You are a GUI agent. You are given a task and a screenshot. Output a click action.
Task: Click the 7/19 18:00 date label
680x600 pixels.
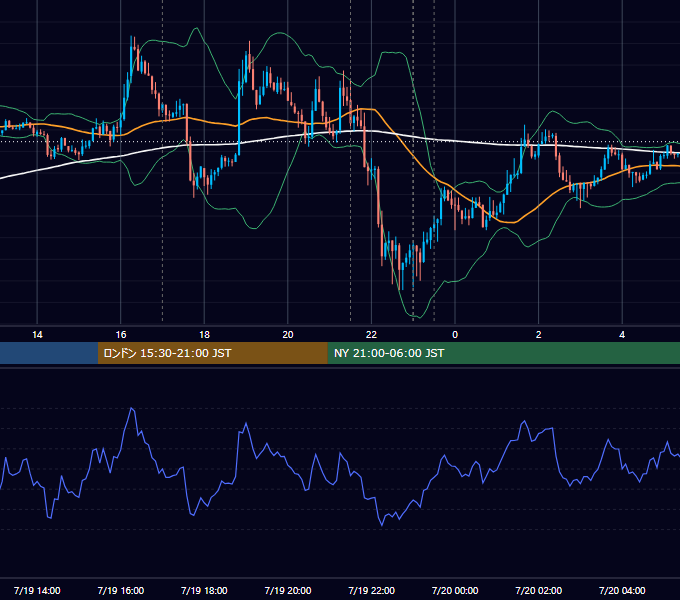pyautogui.click(x=204, y=590)
